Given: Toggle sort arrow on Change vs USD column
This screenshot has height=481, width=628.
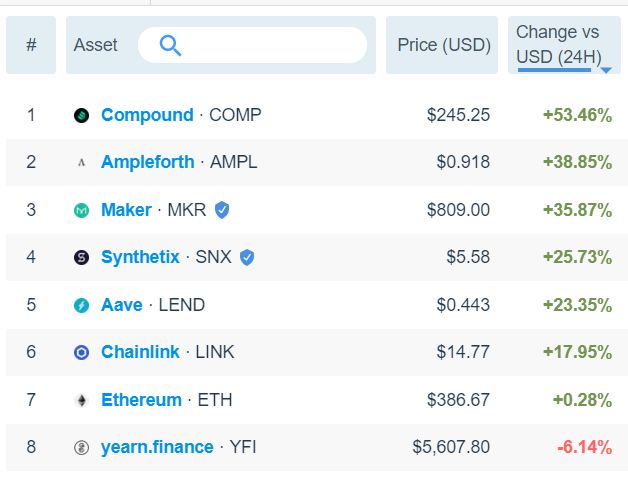Looking at the screenshot, I should click(606, 70).
